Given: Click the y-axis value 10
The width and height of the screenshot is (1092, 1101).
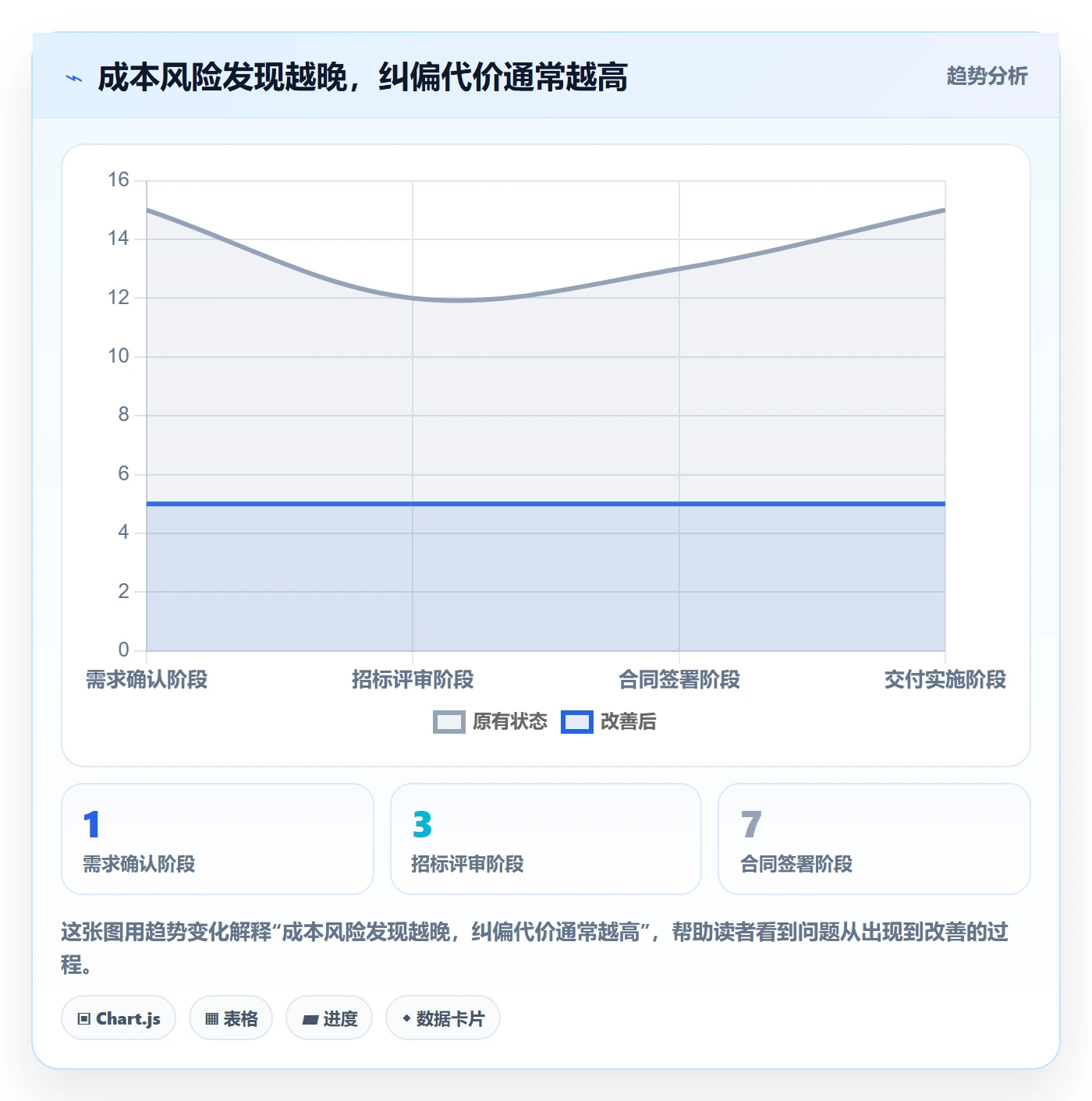Looking at the screenshot, I should pyautogui.click(x=119, y=356).
